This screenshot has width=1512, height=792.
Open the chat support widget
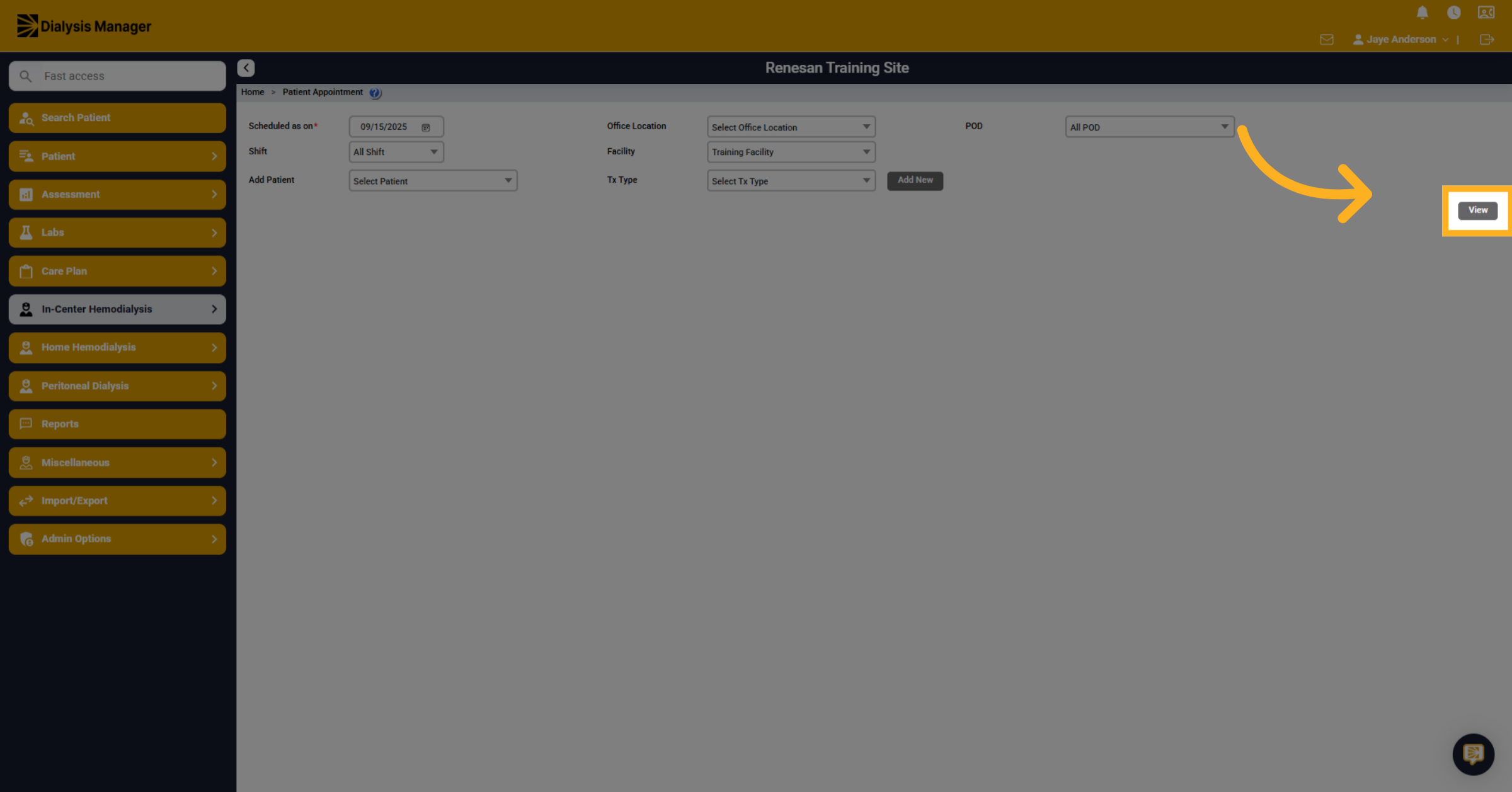(1473, 754)
